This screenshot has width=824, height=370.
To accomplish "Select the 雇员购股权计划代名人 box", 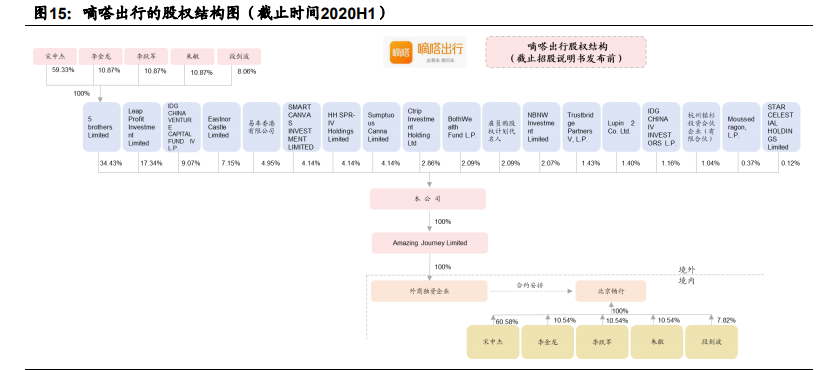I will [501, 127].
